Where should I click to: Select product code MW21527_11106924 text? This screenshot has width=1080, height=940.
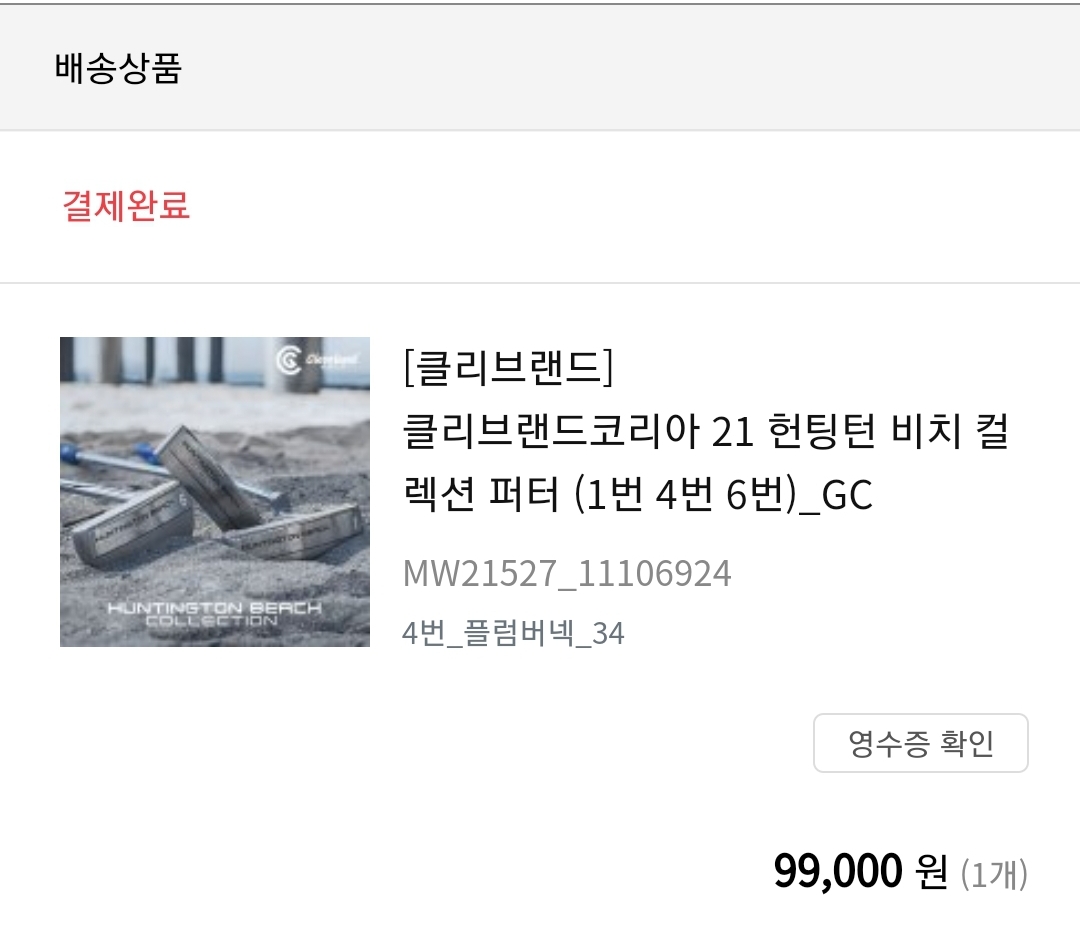pos(567,574)
